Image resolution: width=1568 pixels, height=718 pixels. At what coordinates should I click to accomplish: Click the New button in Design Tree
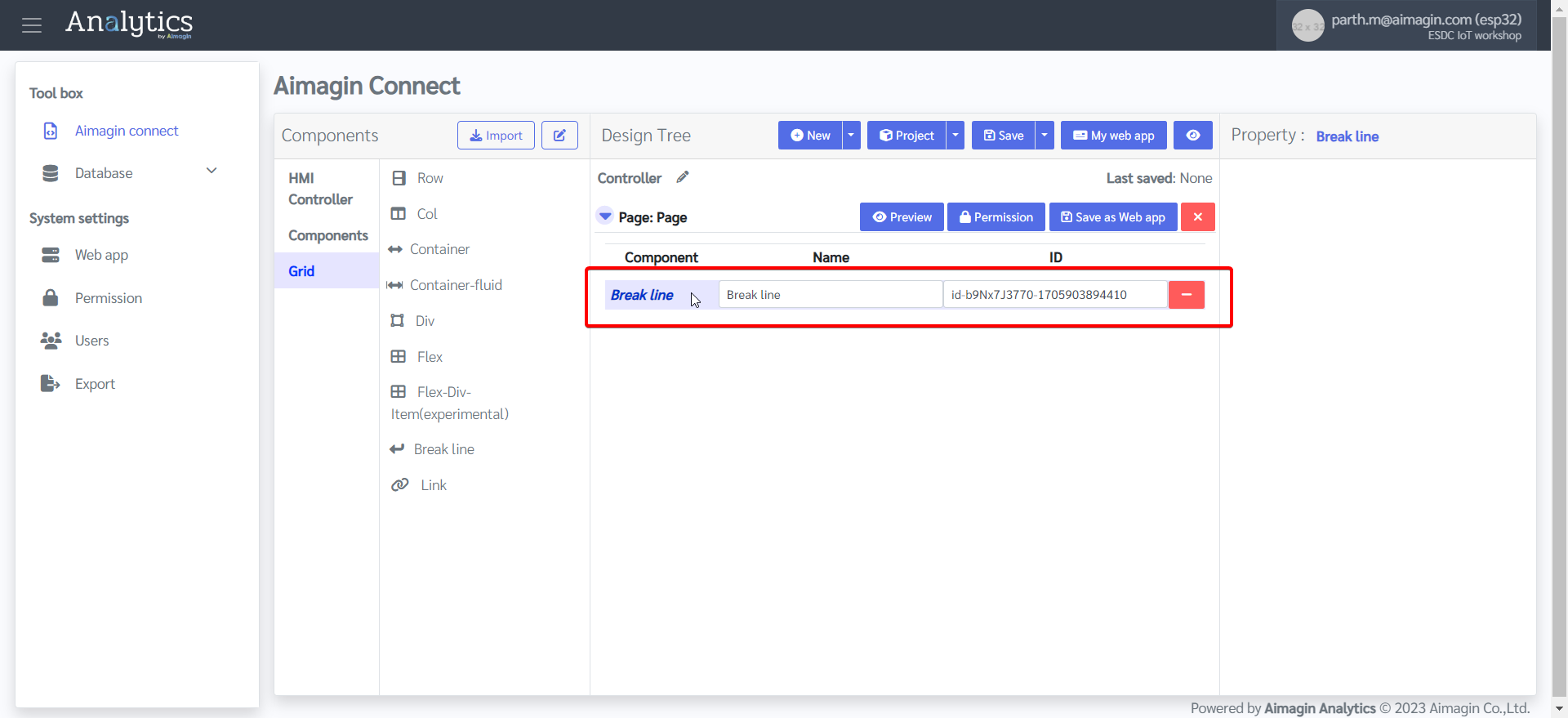(810, 136)
